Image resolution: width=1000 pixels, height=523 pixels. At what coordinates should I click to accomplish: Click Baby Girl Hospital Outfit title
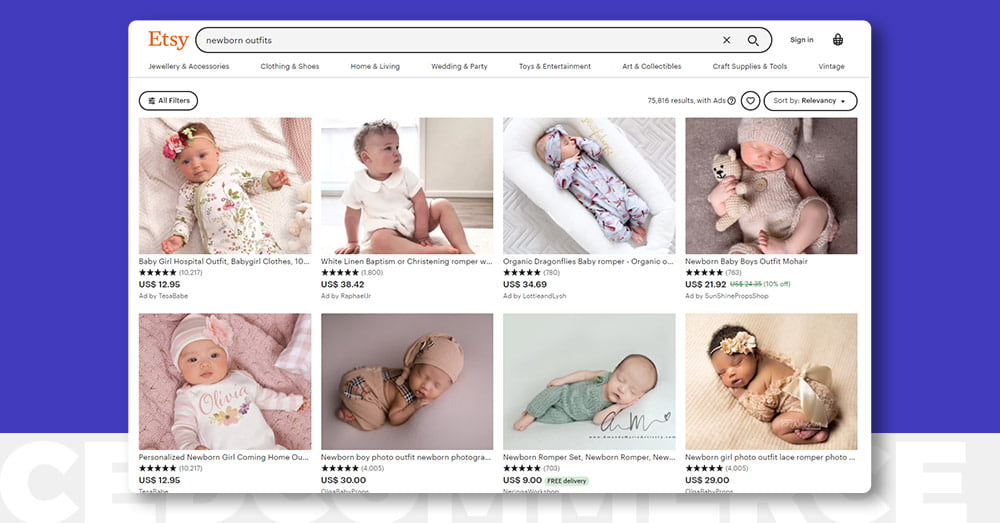[x=224, y=262]
